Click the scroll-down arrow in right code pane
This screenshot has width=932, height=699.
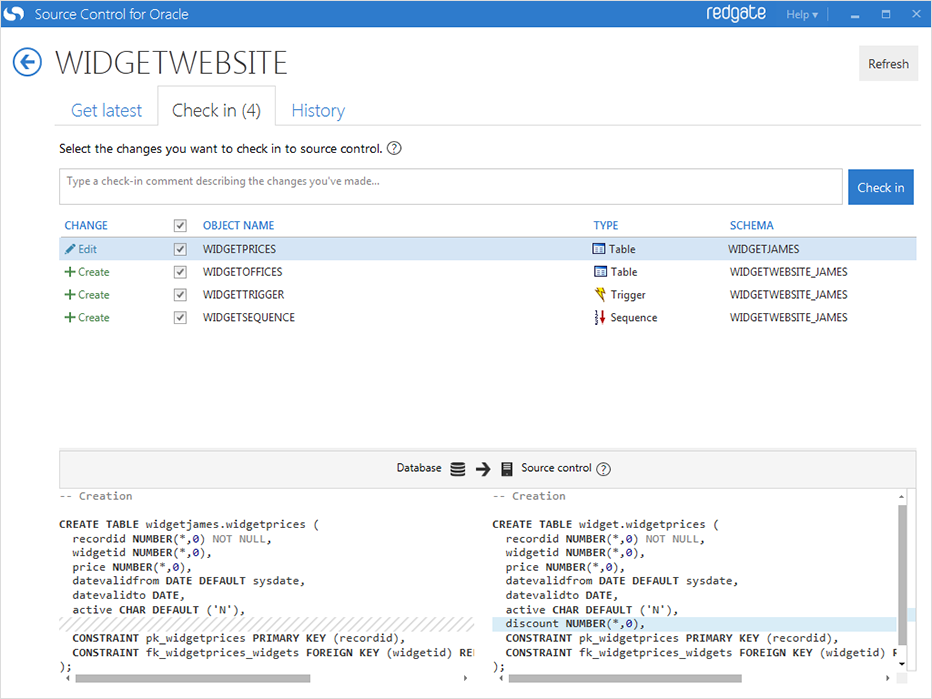pos(902,664)
